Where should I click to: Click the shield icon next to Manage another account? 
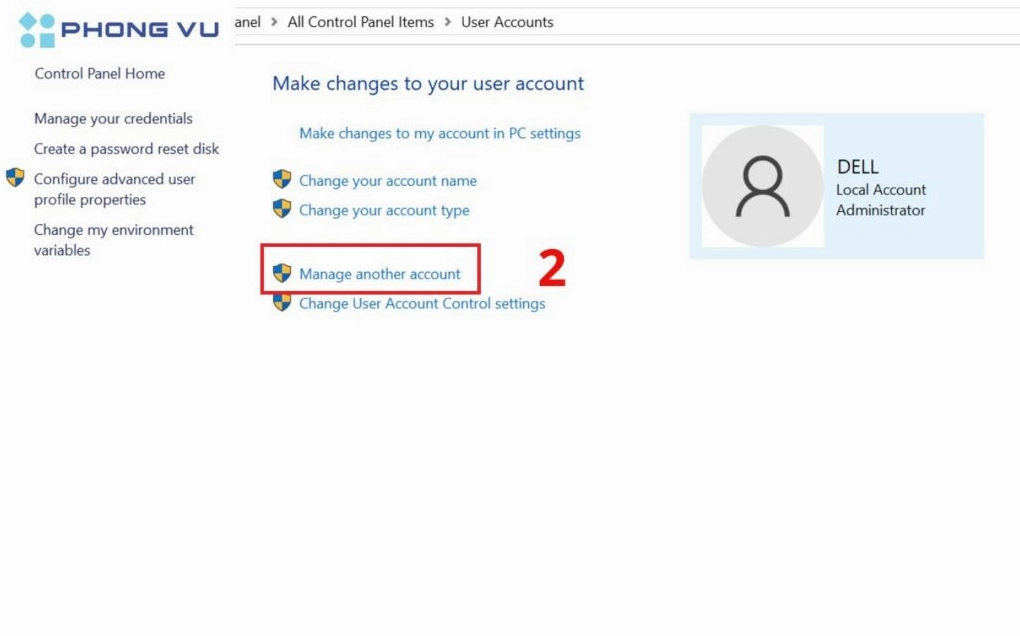(284, 274)
